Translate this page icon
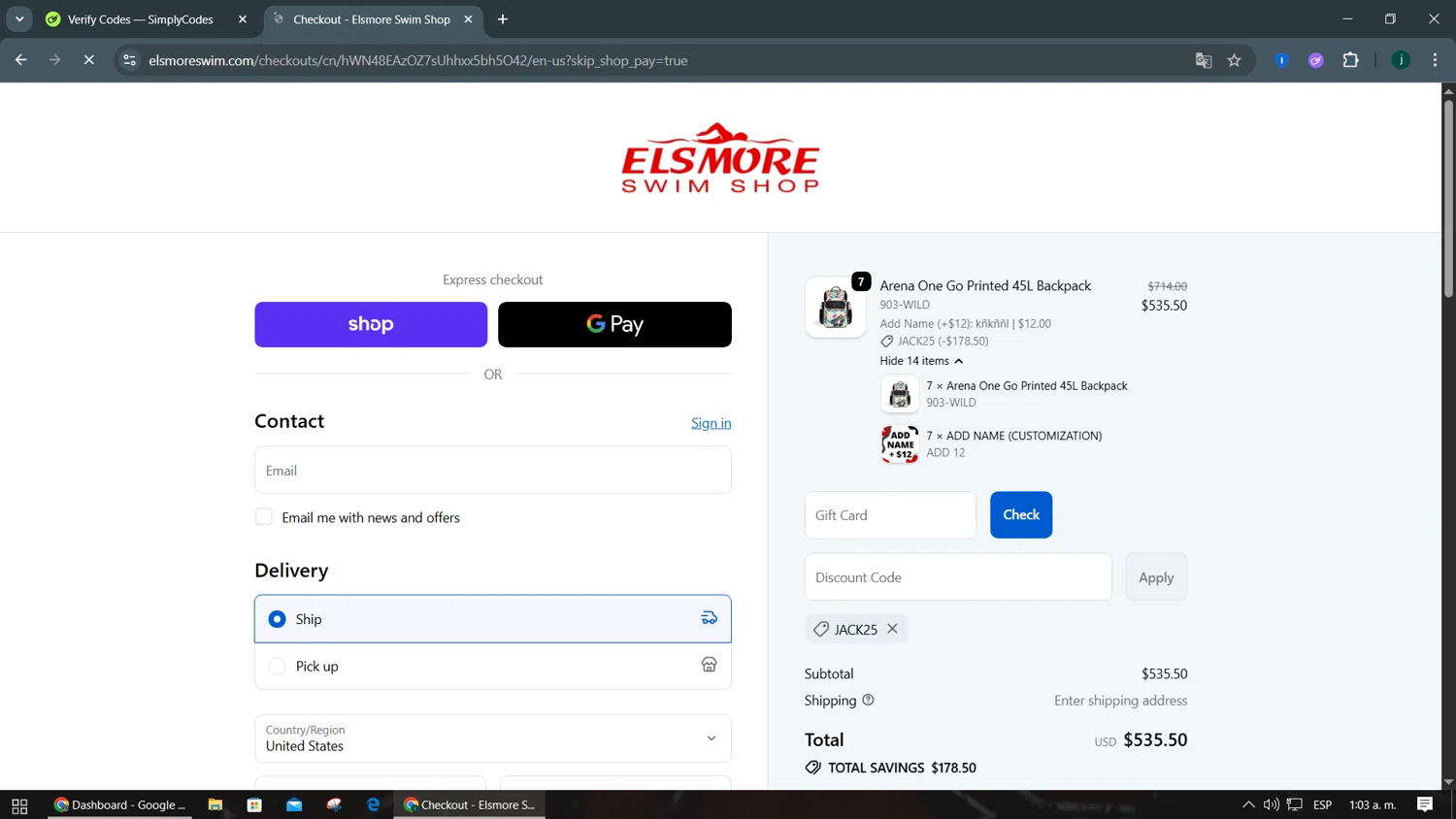Screen dimensions: 1456x819 point(1204,60)
